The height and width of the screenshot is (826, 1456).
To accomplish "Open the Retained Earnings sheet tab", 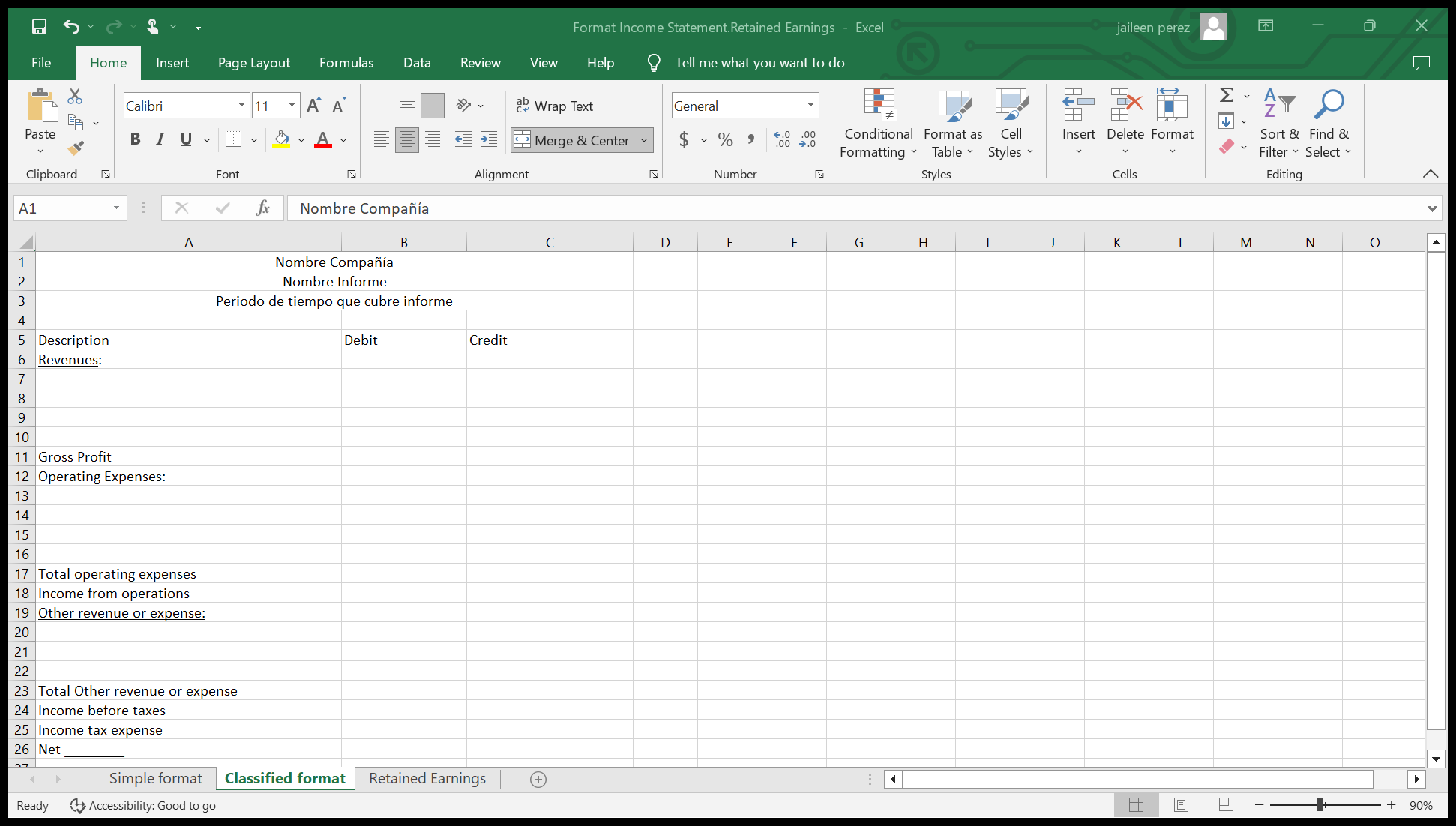I will [426, 778].
